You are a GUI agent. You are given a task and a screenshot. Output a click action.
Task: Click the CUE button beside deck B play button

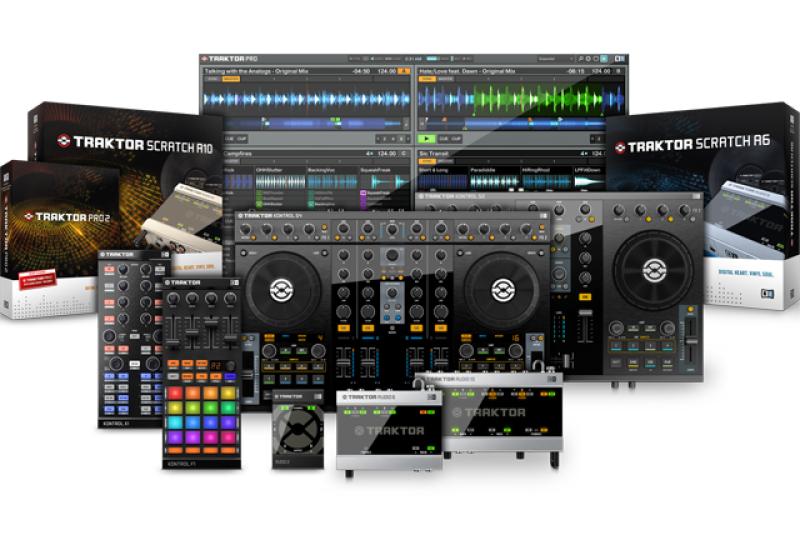click(x=444, y=139)
